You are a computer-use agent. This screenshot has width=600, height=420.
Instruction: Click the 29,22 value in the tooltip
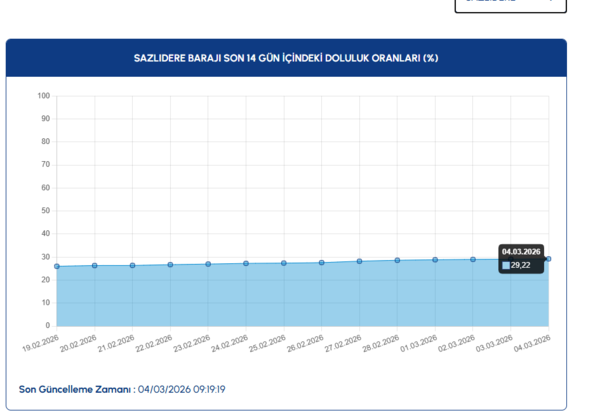click(x=521, y=265)
